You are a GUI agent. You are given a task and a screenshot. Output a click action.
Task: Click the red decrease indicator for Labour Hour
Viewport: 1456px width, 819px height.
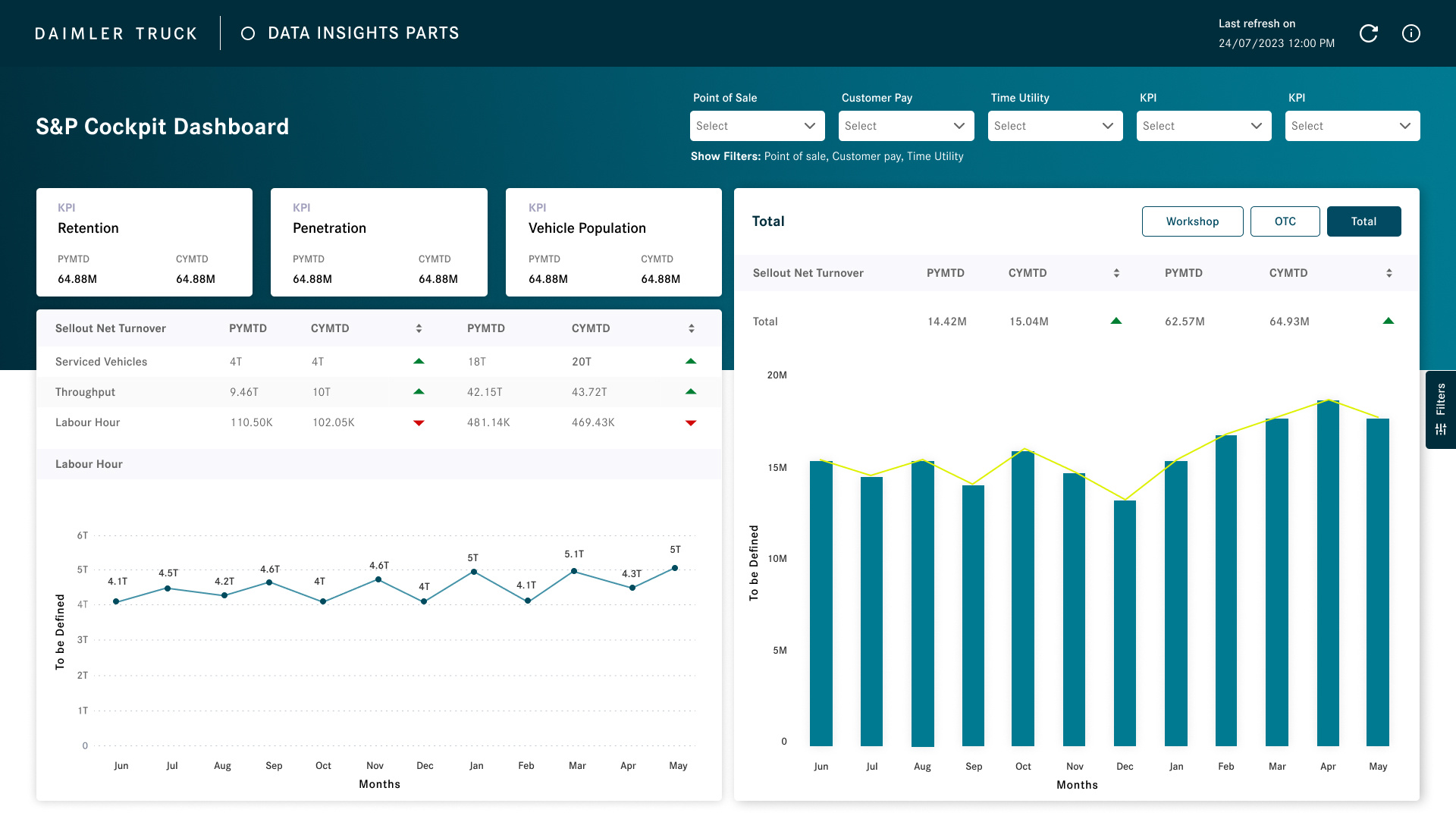tap(419, 422)
